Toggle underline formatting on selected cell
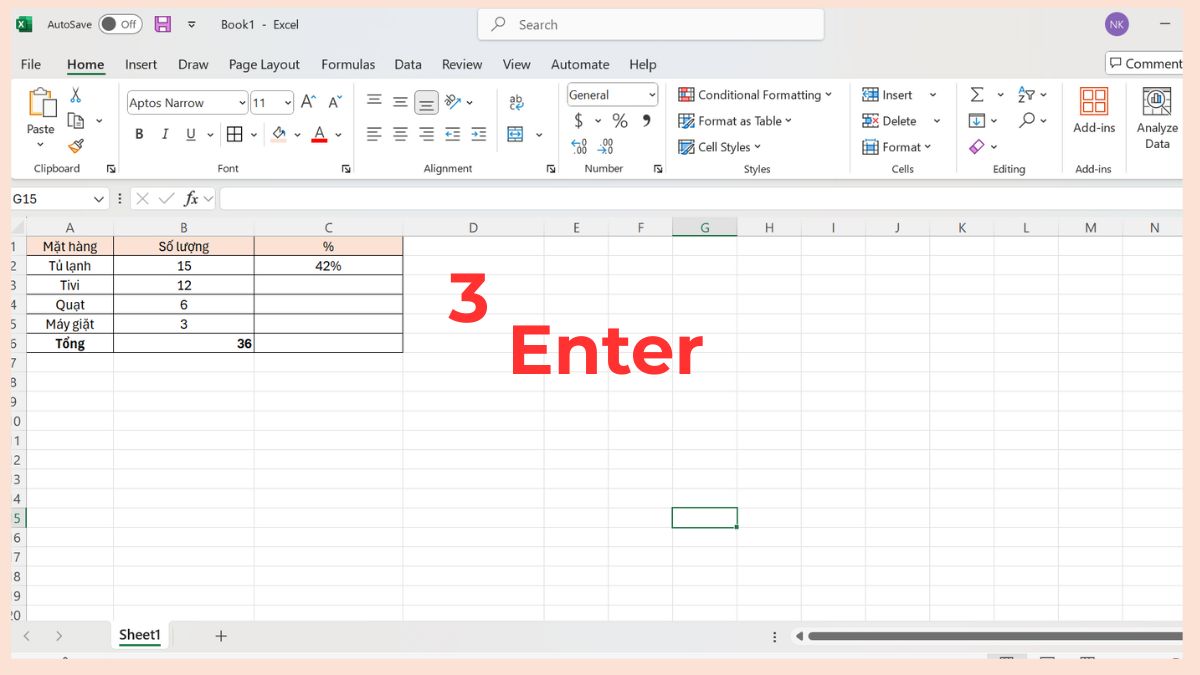The height and width of the screenshot is (675, 1200). 191,134
